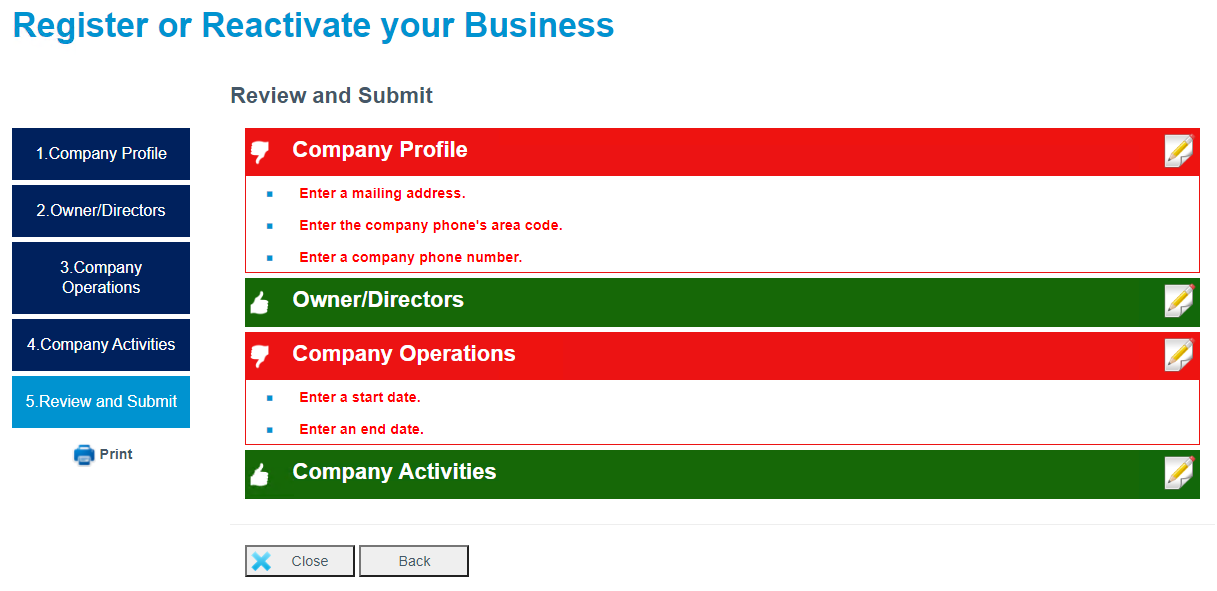
Task: Click the Close button
Action: click(x=300, y=561)
